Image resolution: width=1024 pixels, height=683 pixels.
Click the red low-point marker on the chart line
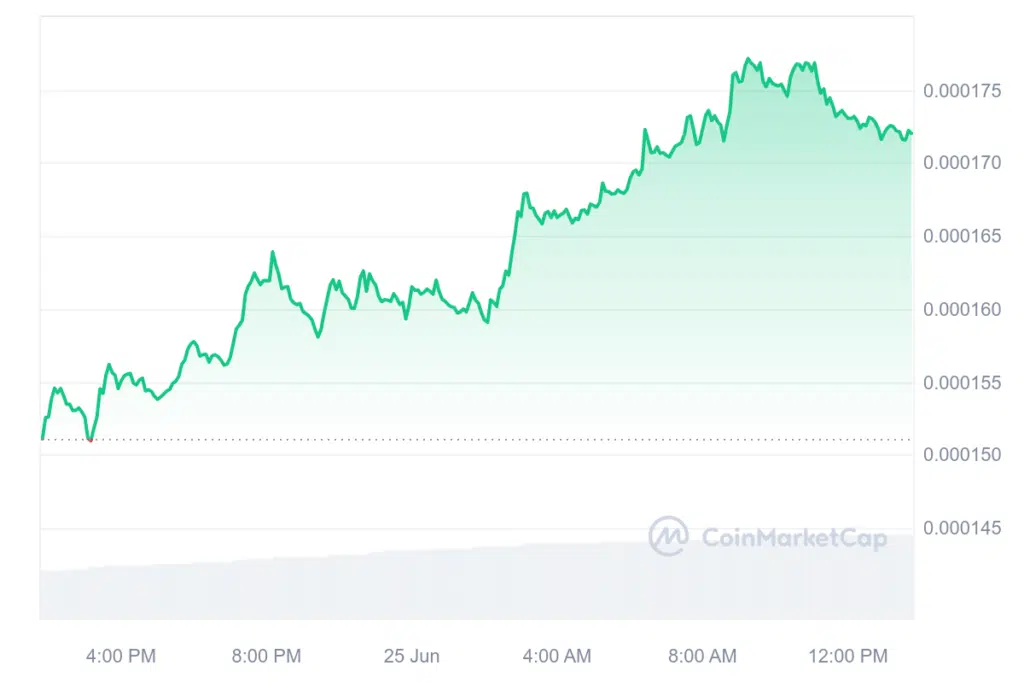[90, 439]
